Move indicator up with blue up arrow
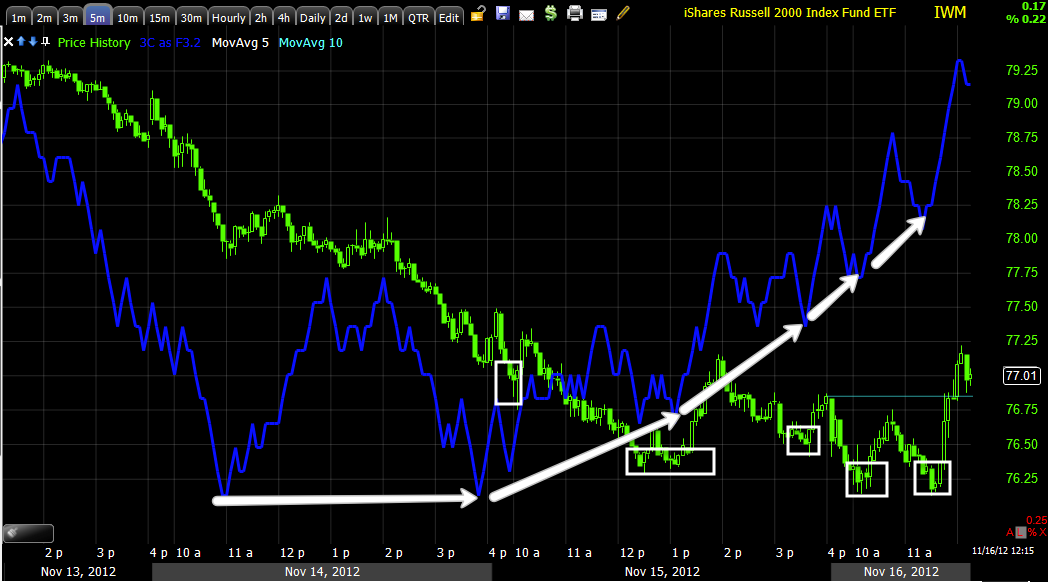 pos(21,41)
